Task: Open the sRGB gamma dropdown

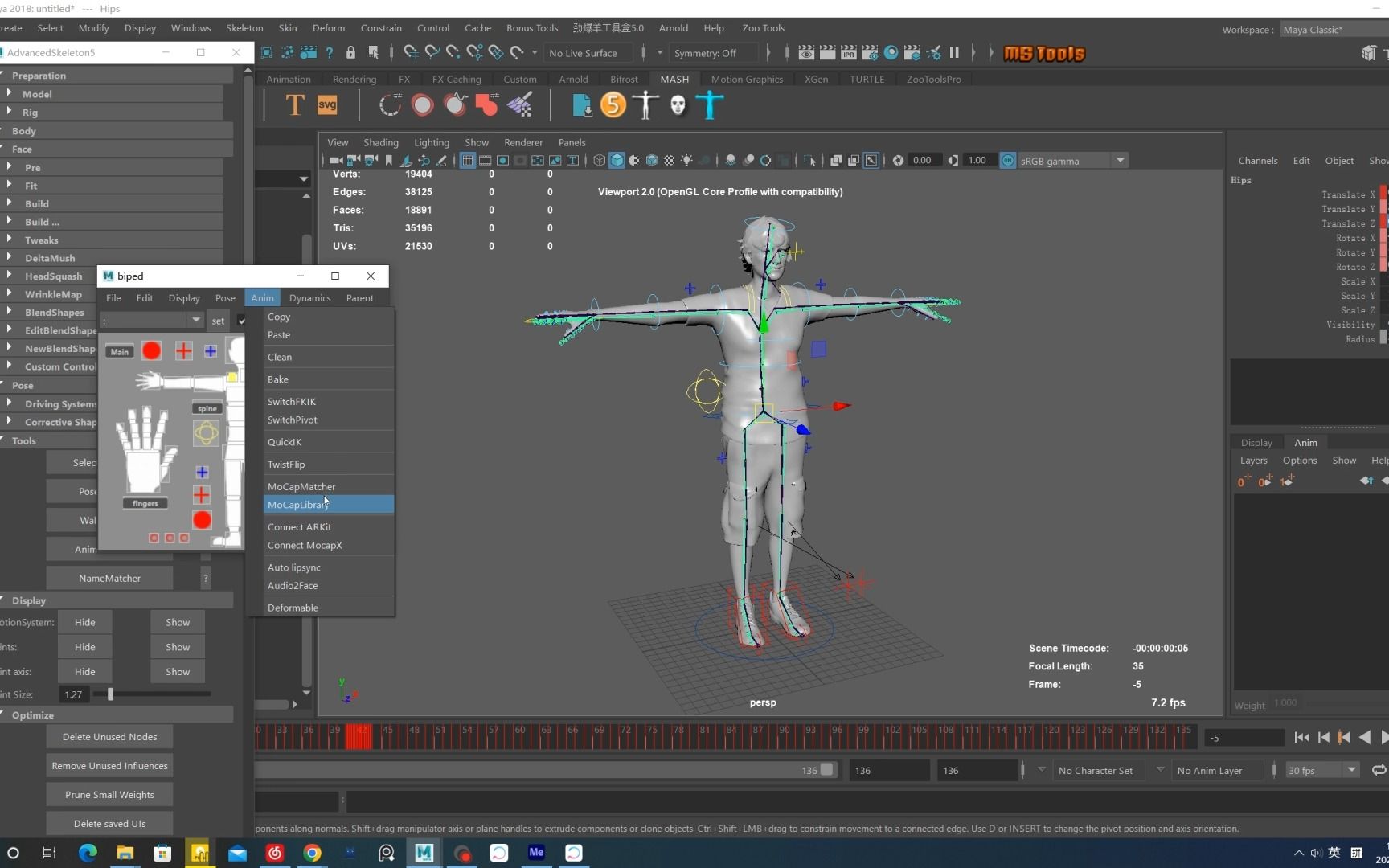Action: pos(1120,161)
